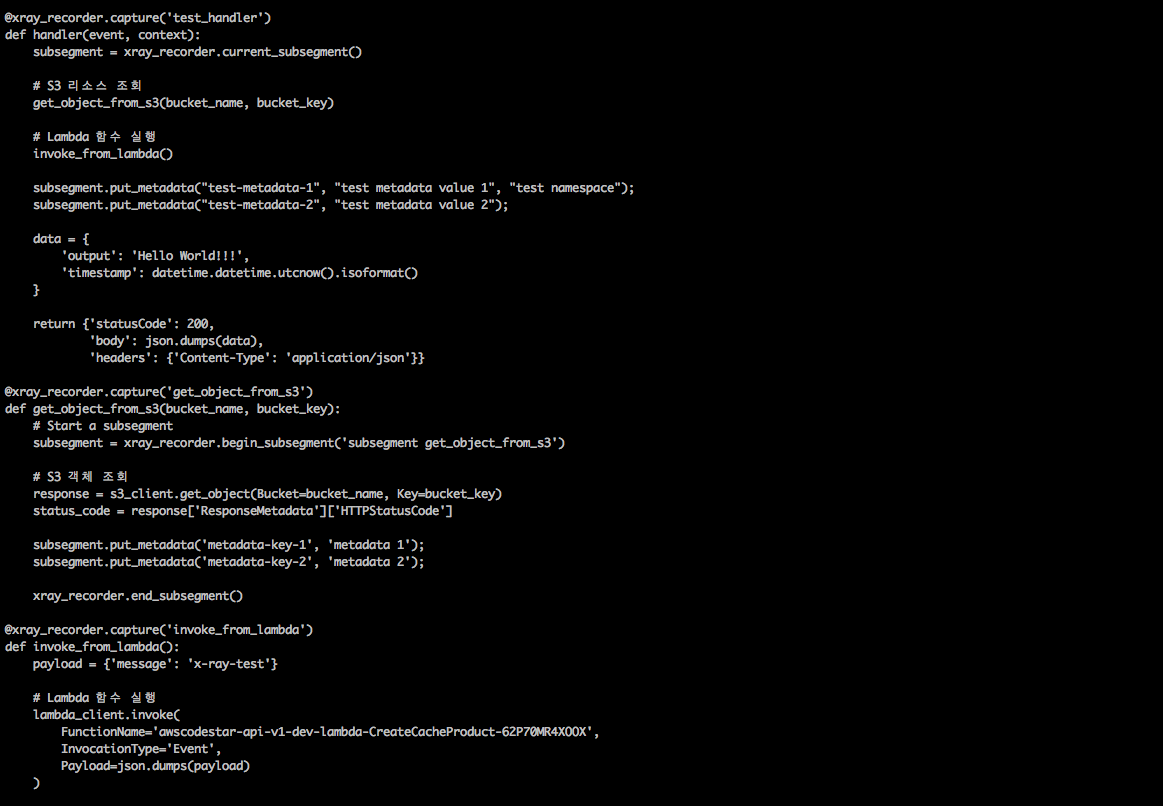
Task: Click the begin_subsegment call line
Action: point(299,442)
